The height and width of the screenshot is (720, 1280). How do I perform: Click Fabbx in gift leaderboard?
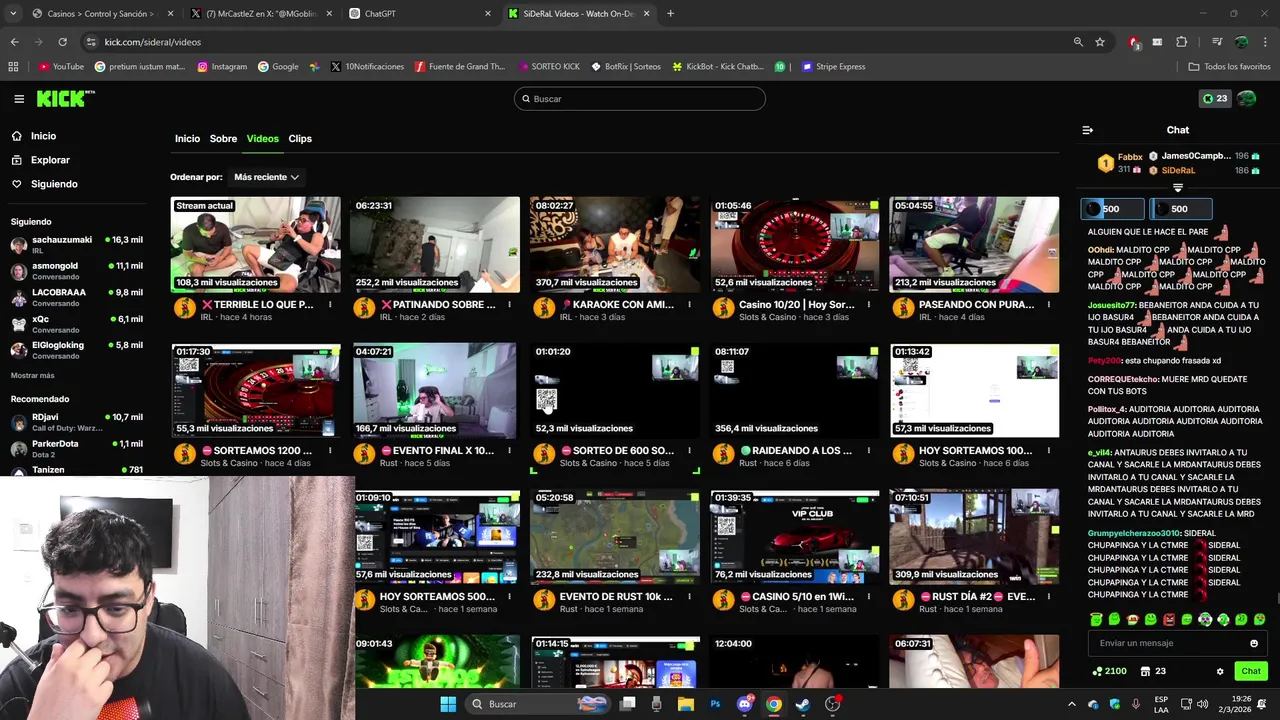pos(1130,157)
